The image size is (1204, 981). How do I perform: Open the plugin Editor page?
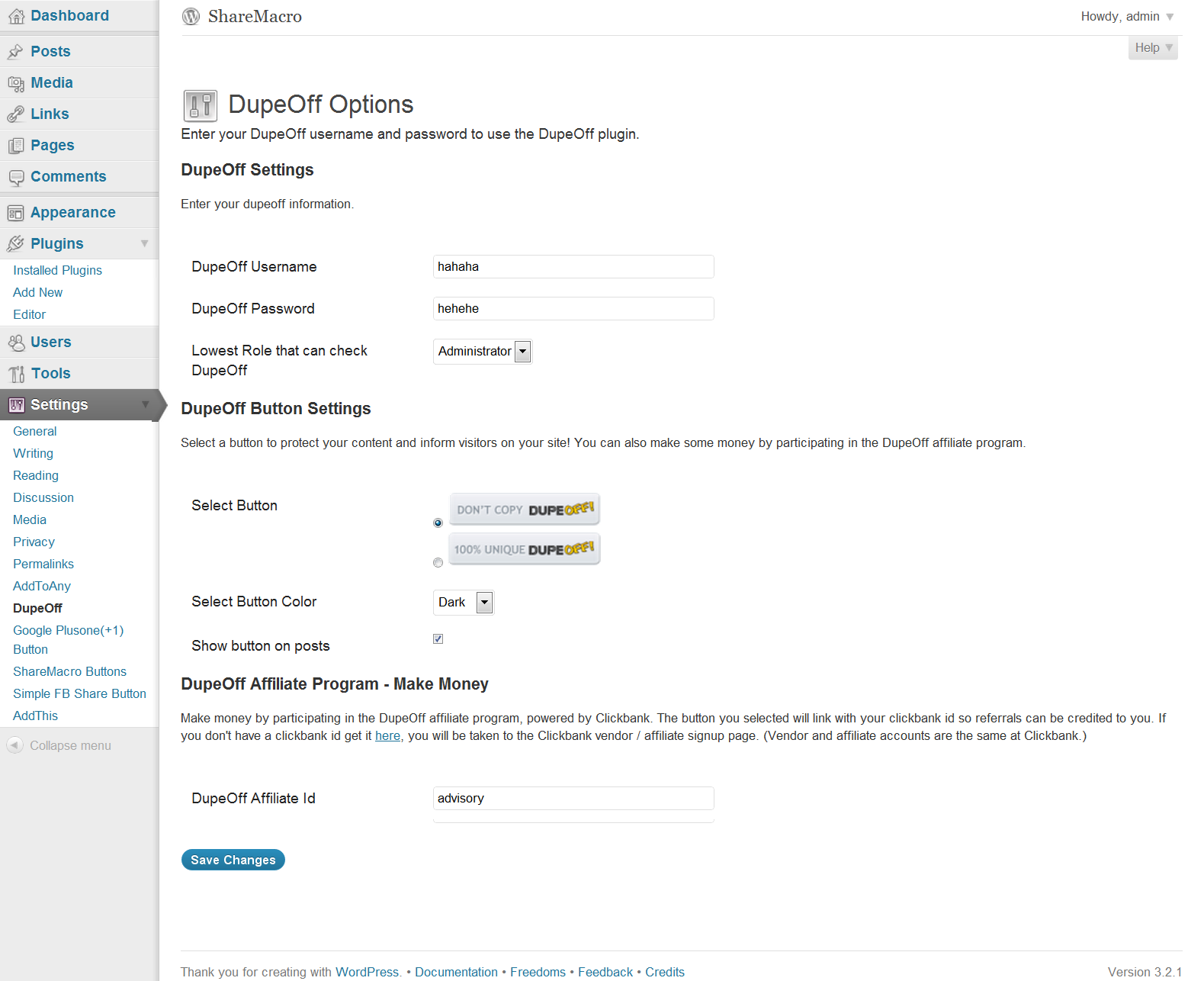tap(29, 314)
